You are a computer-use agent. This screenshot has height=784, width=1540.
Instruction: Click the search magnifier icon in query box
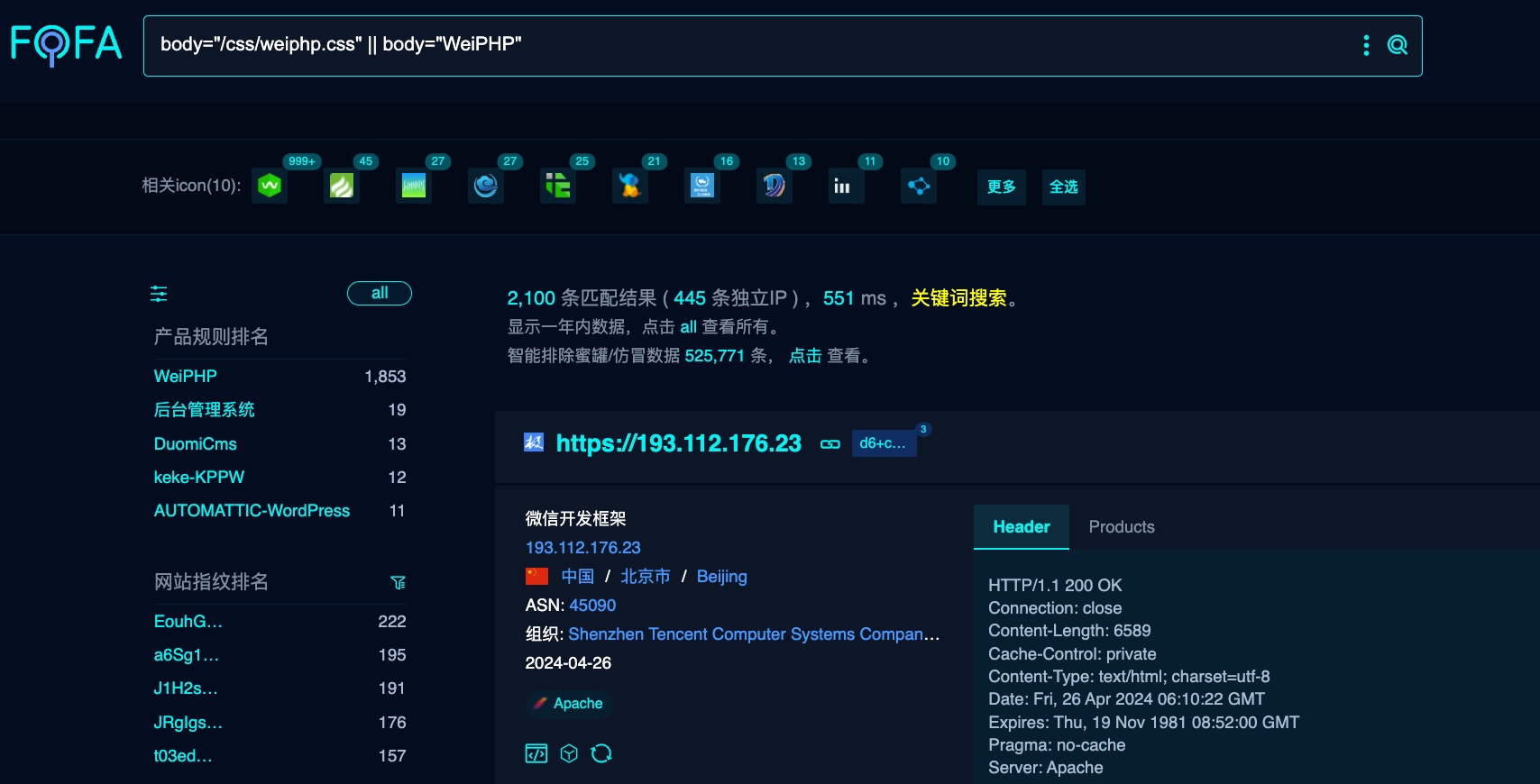pos(1397,45)
